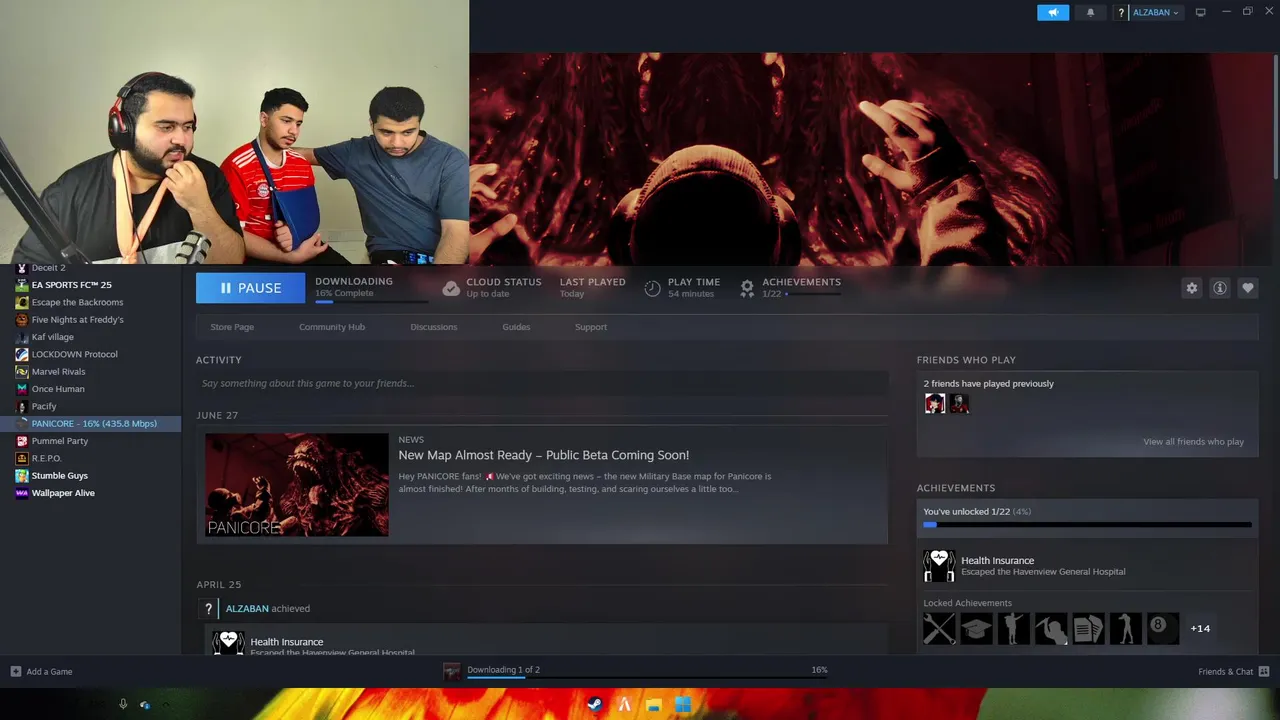1280x720 pixels.
Task: Add PANICORE to favorites heart icon
Action: [1247, 288]
